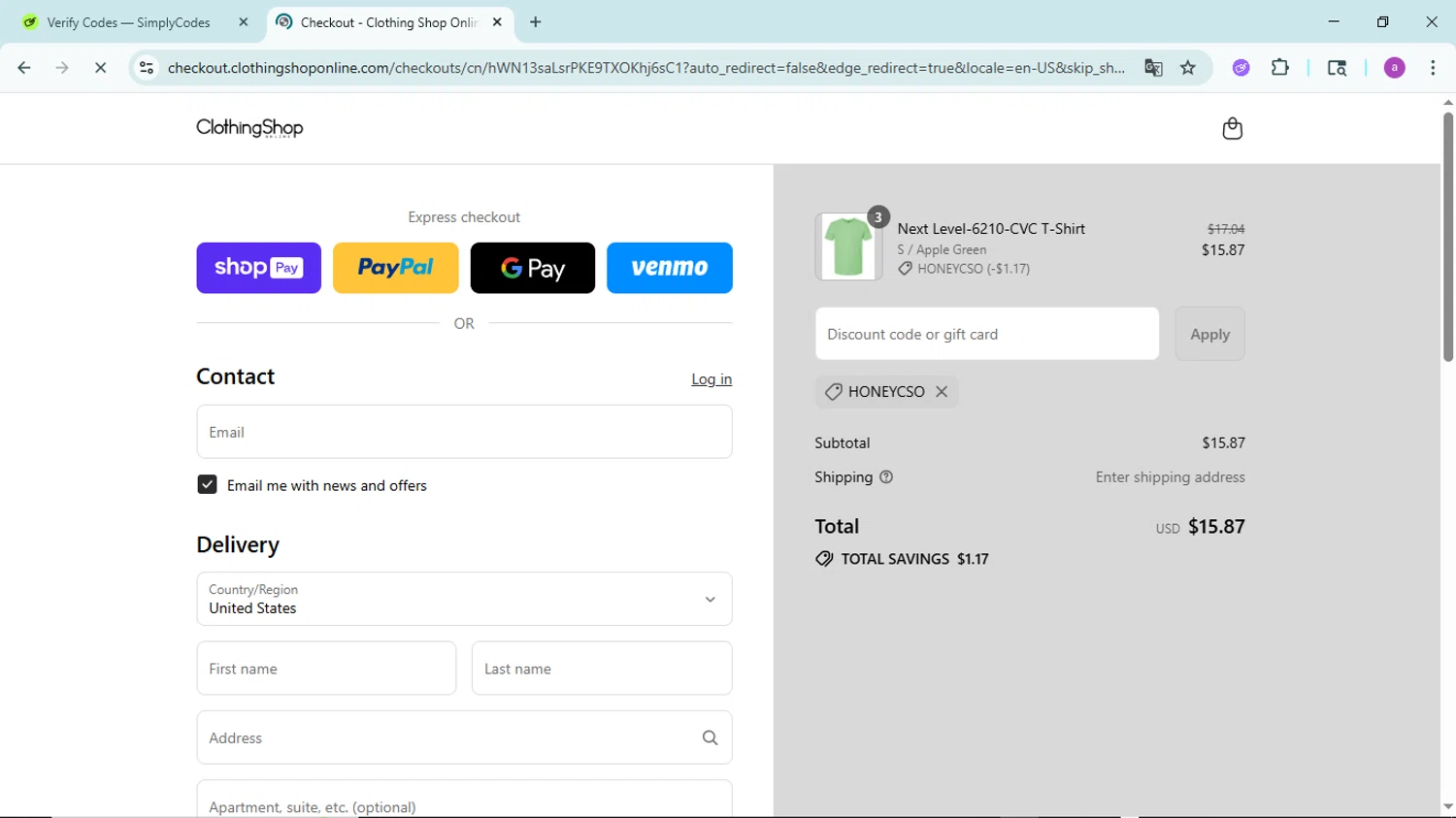Show shipping info help icon
Image resolution: width=1456 pixels, height=818 pixels.
click(x=886, y=477)
